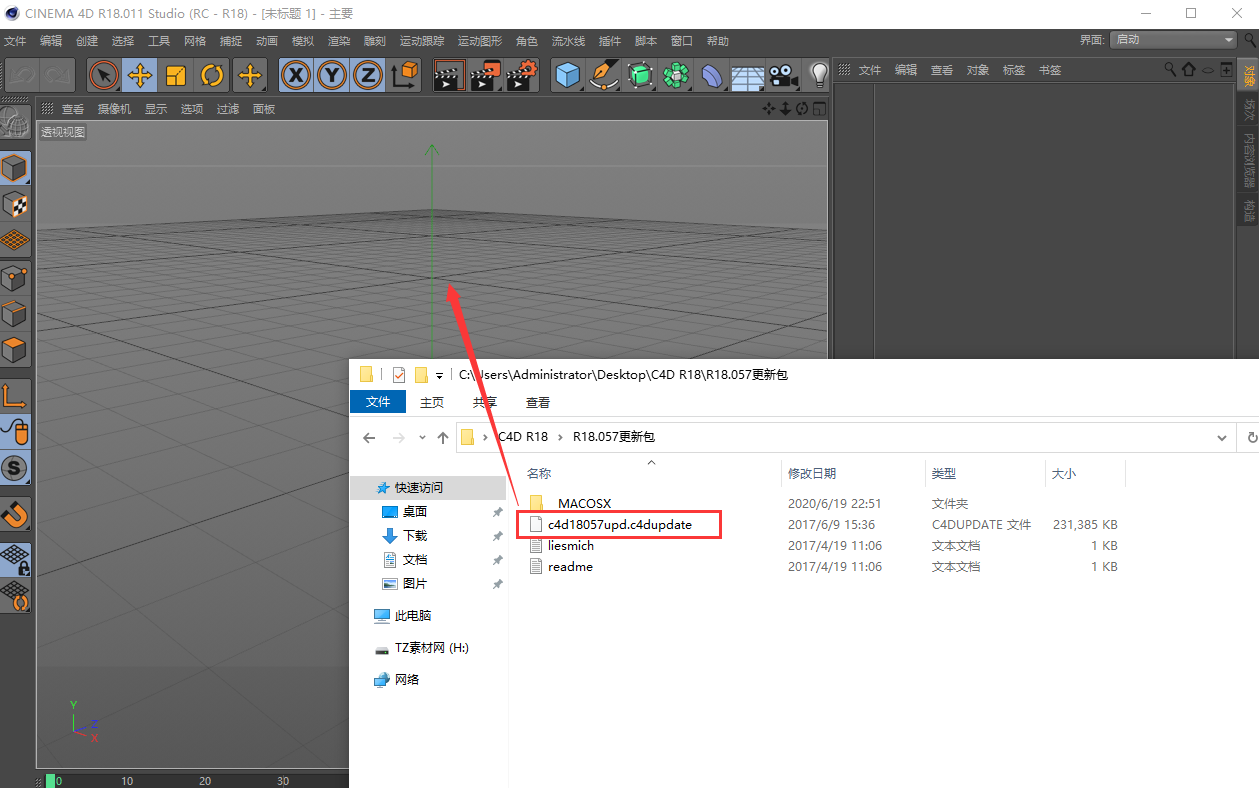This screenshot has width=1259, height=788.
Task: Toggle the viewport solo S button
Action: (15, 468)
